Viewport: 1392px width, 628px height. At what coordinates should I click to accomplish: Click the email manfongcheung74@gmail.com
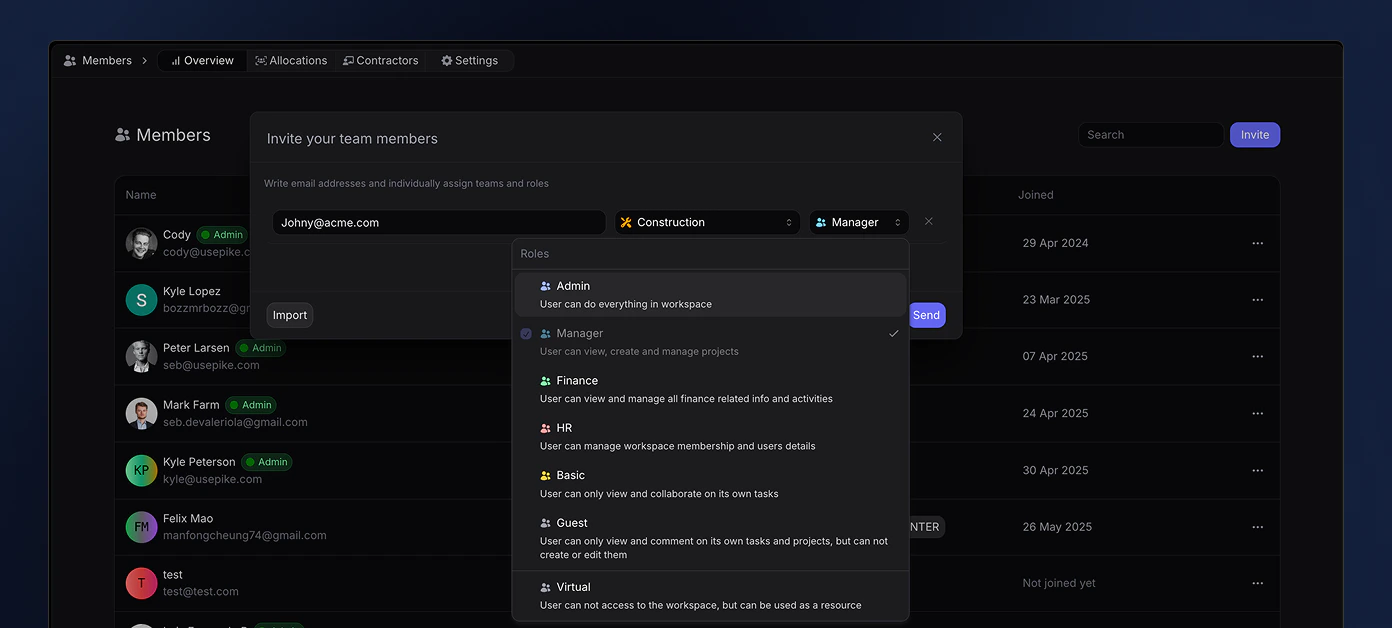pyautogui.click(x=245, y=535)
